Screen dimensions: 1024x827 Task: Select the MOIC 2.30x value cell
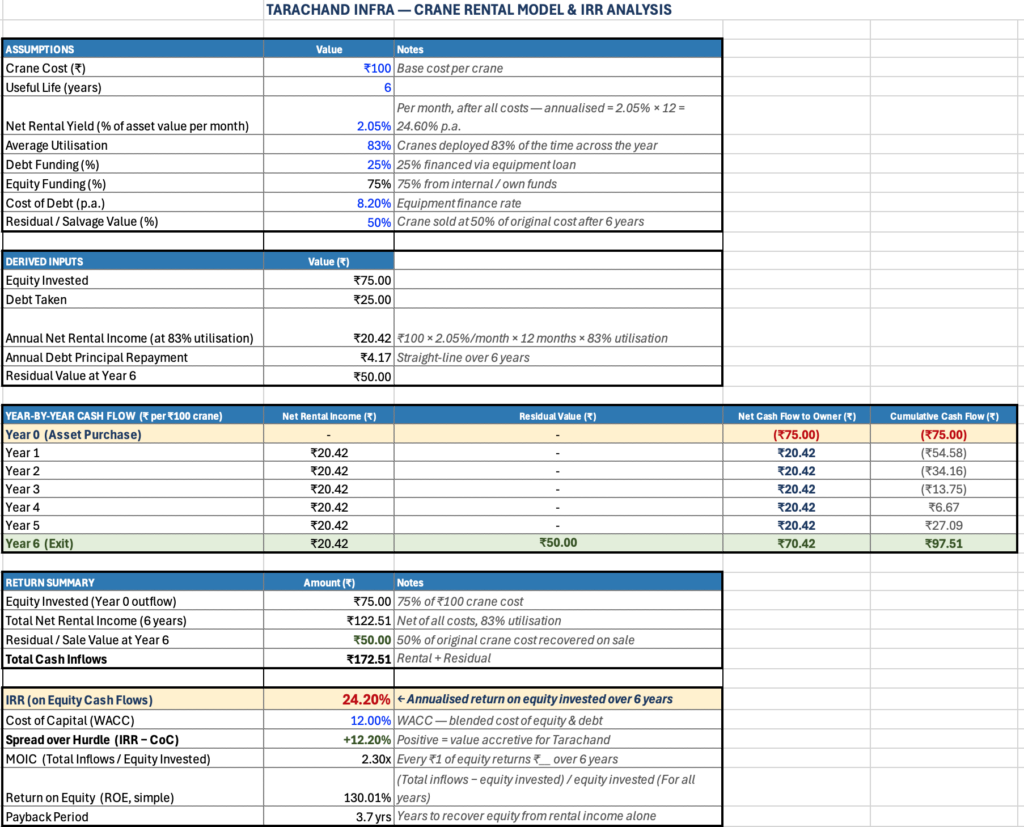click(374, 759)
